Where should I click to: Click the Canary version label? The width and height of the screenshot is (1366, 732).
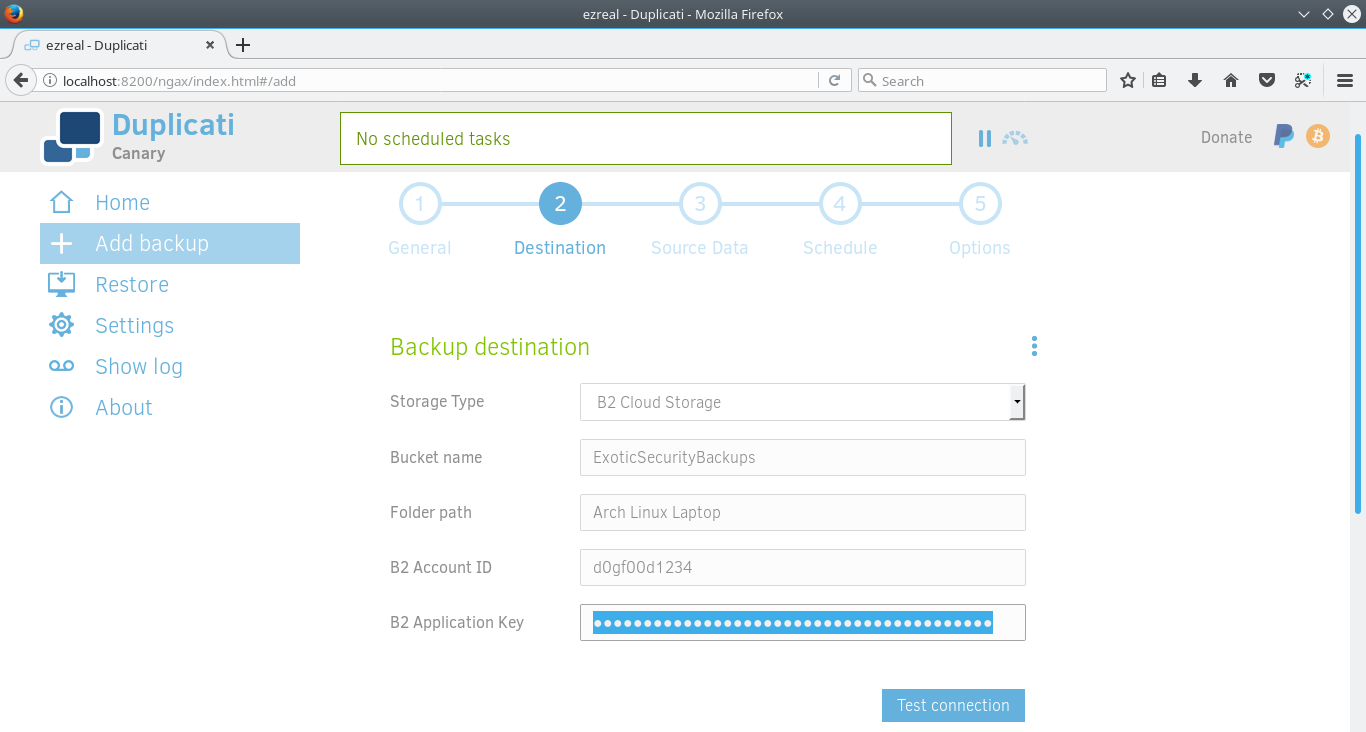point(138,153)
